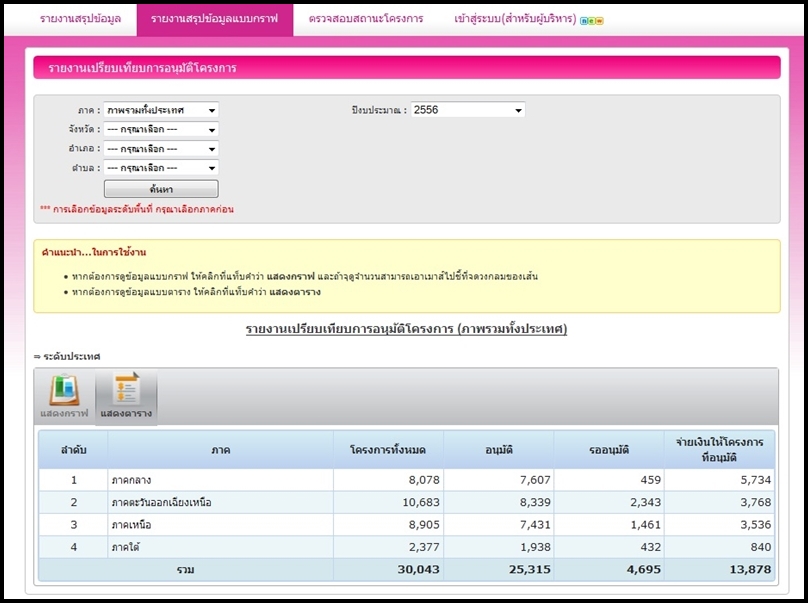Expand the ตำบล subdistrict dropdown
The image size is (808, 603).
click(x=161, y=168)
